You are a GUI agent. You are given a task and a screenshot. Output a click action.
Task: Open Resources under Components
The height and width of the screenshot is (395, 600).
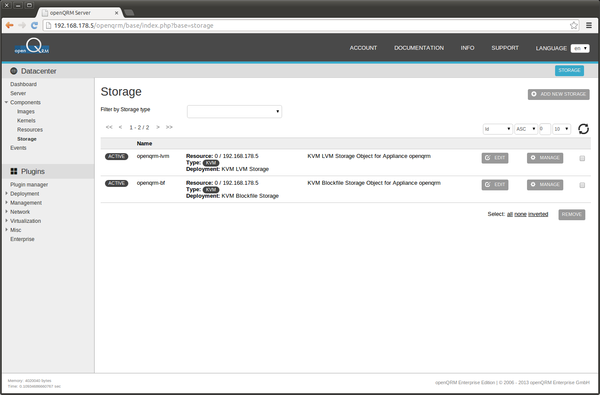pos(30,130)
